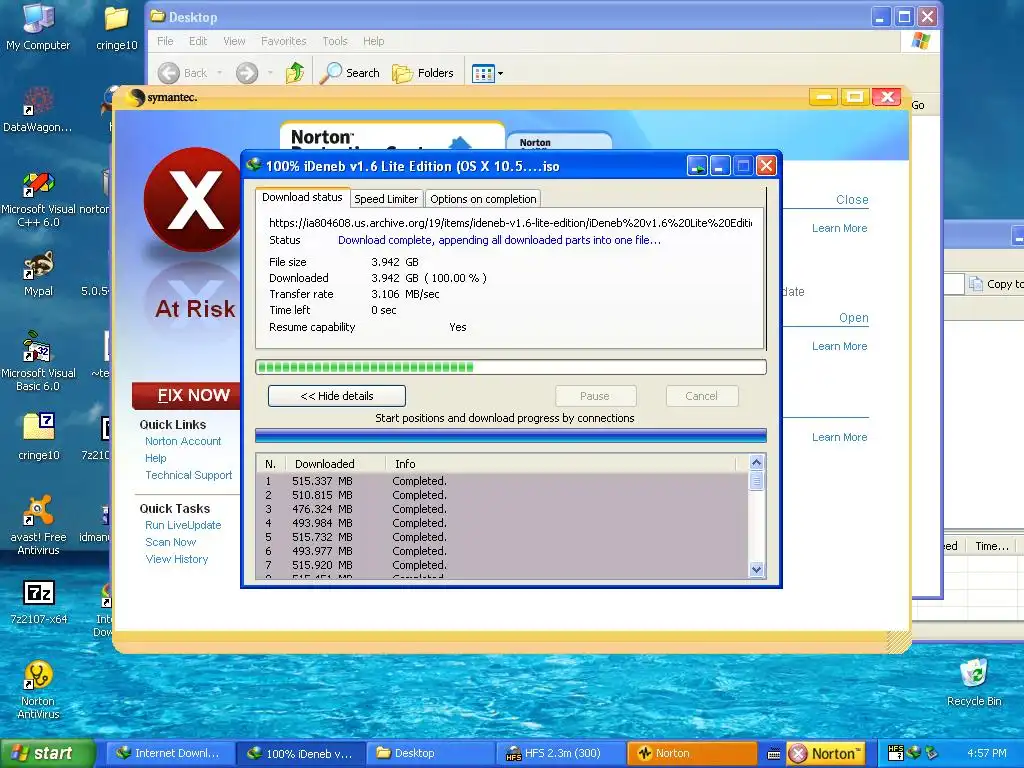Open the Norton Account link
Image resolution: width=1024 pixels, height=768 pixels.
coord(183,441)
